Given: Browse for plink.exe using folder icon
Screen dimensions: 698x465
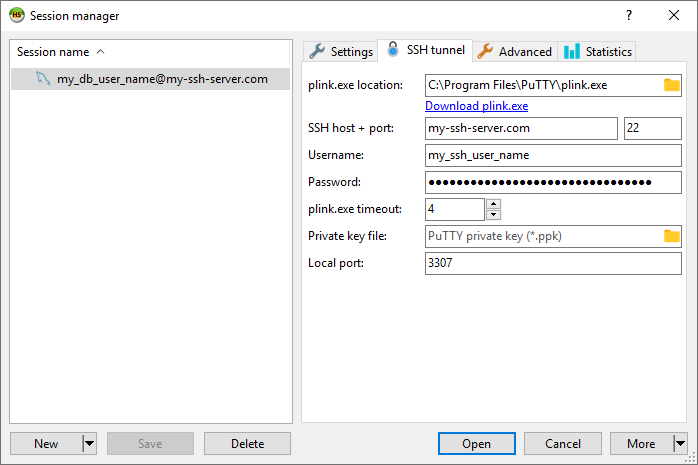Looking at the screenshot, I should (x=672, y=85).
